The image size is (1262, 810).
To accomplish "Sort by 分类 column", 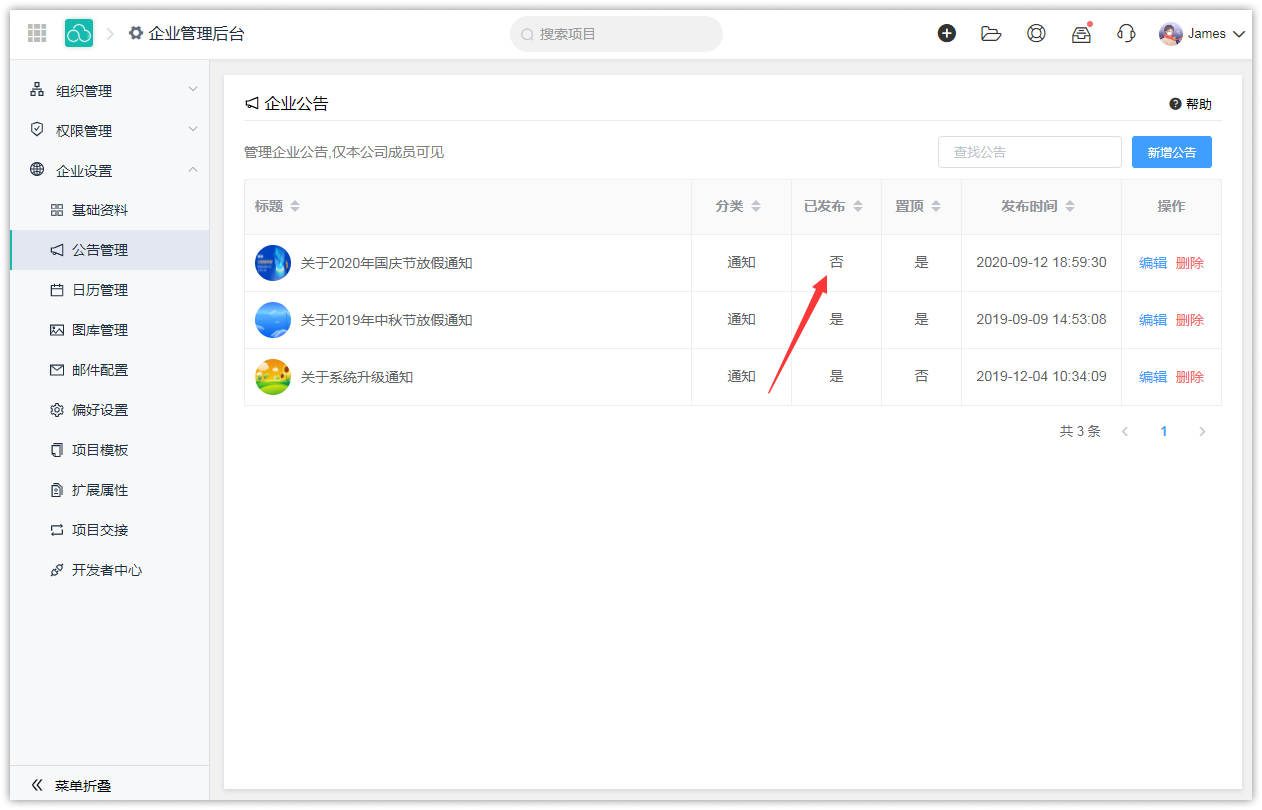I will click(x=755, y=206).
